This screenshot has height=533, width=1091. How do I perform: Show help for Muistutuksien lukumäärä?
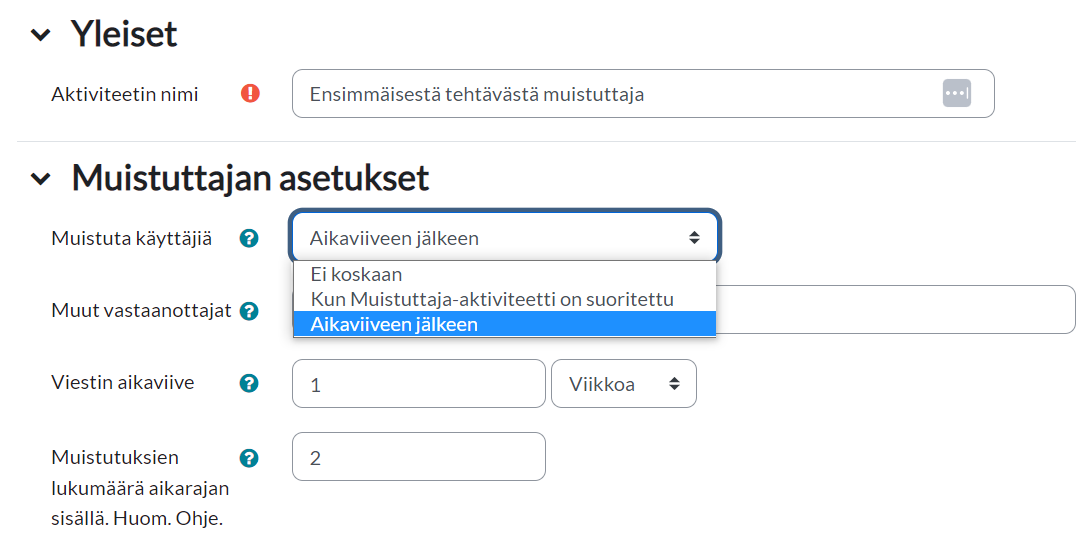click(250, 458)
